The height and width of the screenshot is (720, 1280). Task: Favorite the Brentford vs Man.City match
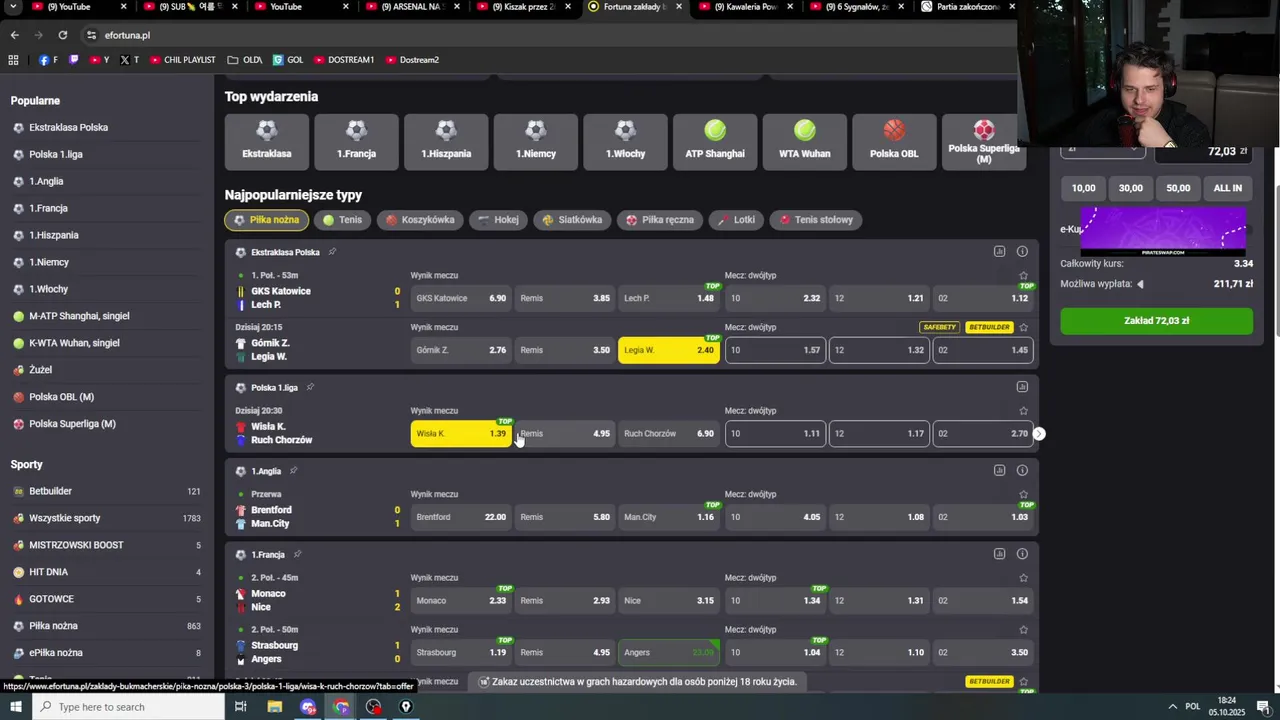tap(1023, 494)
